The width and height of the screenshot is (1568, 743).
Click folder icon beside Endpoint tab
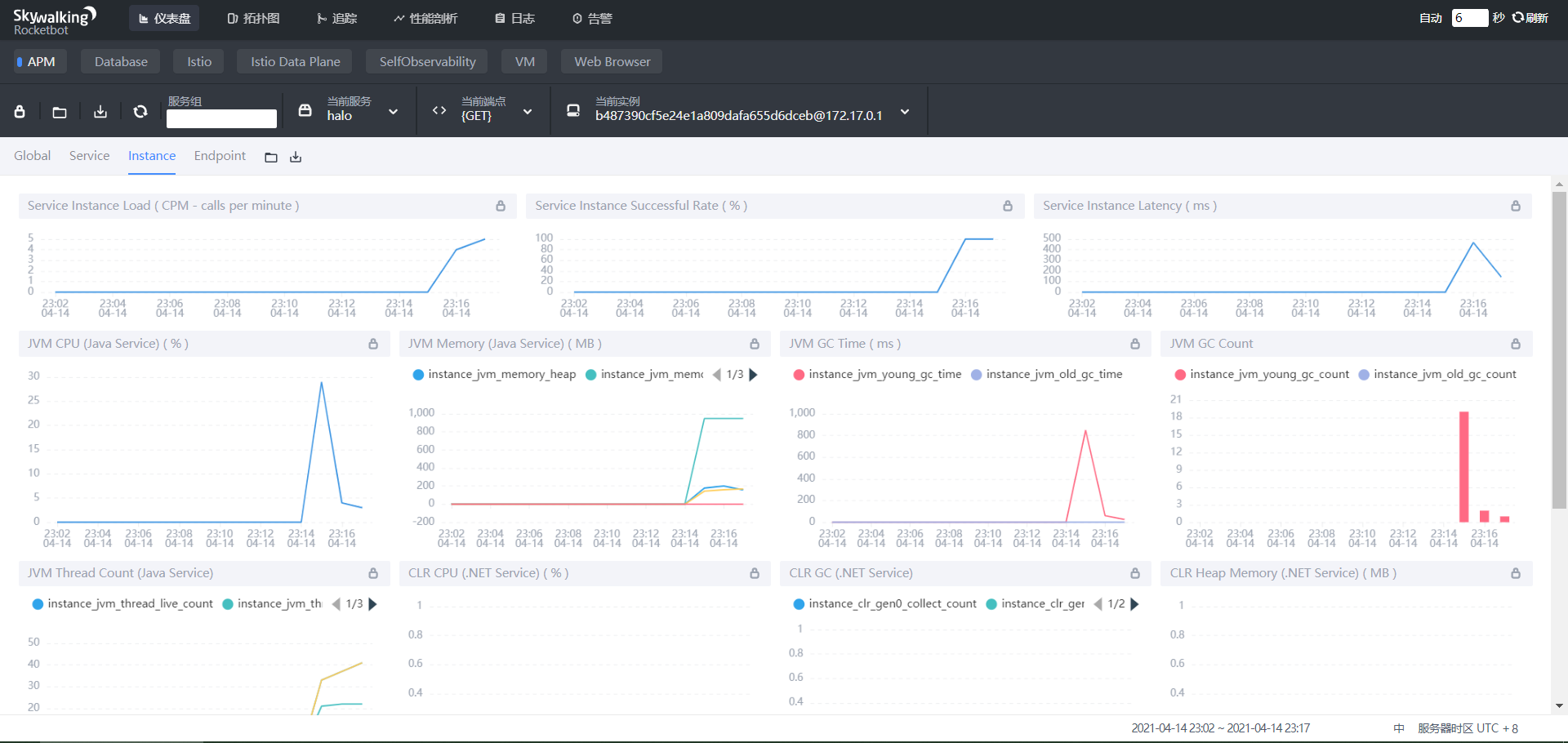click(x=271, y=158)
